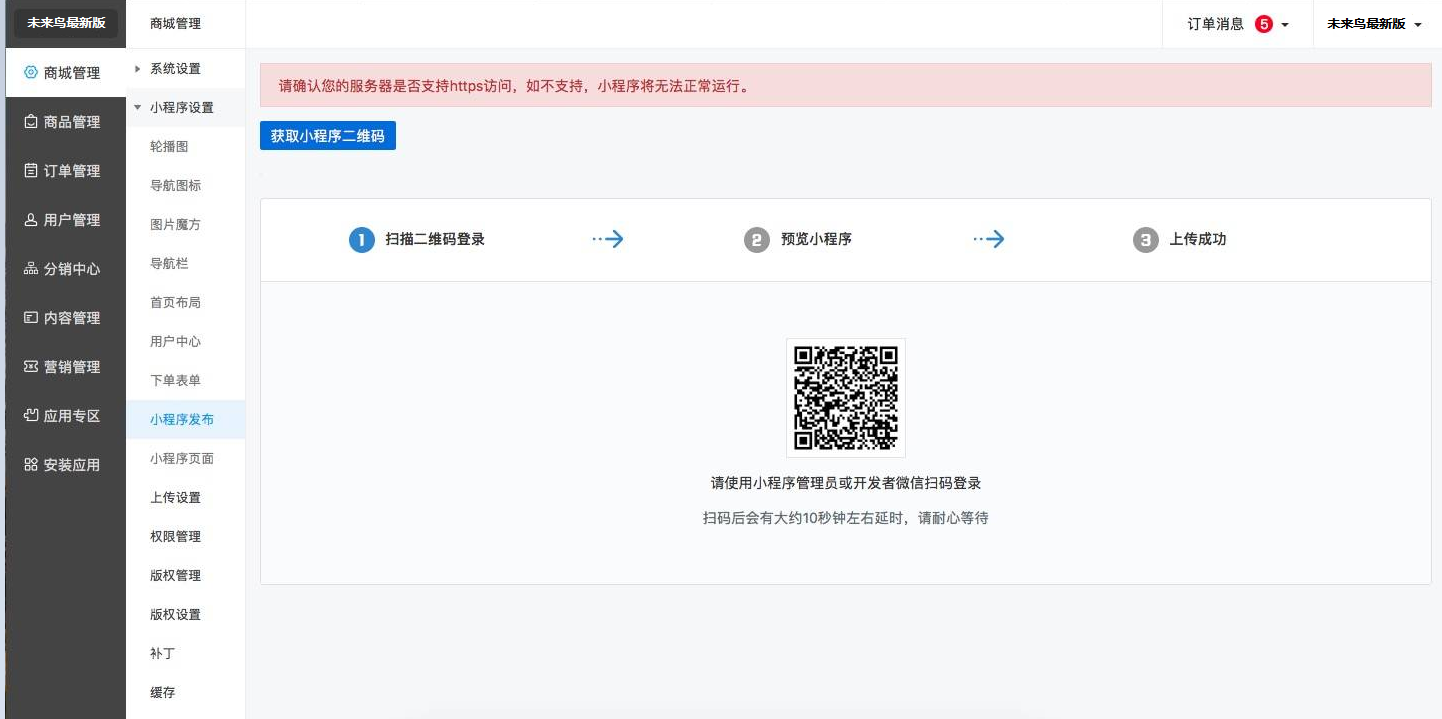The image size is (1442, 719).
Task: Go to 权限管理 in the submenu
Action: click(176, 537)
